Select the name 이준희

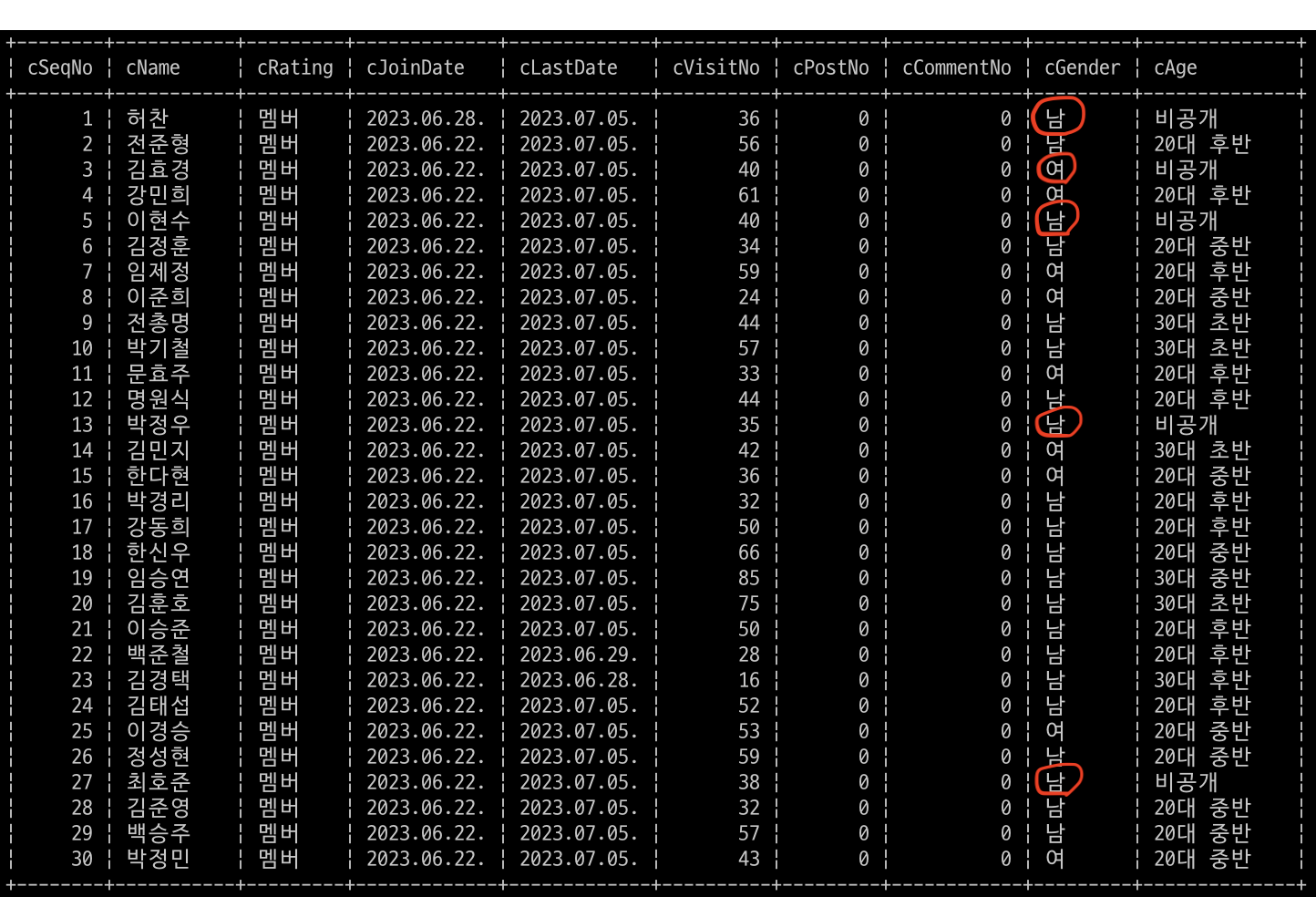coord(159,297)
